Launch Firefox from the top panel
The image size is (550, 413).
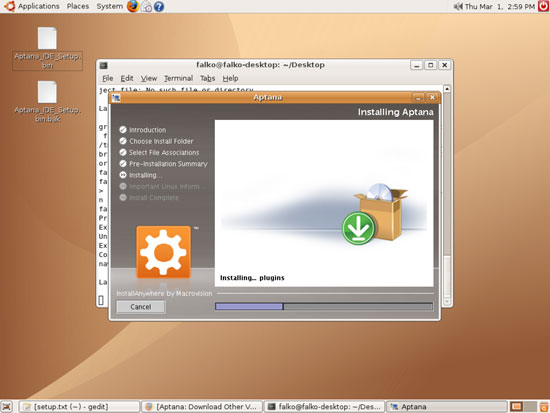(133, 6)
